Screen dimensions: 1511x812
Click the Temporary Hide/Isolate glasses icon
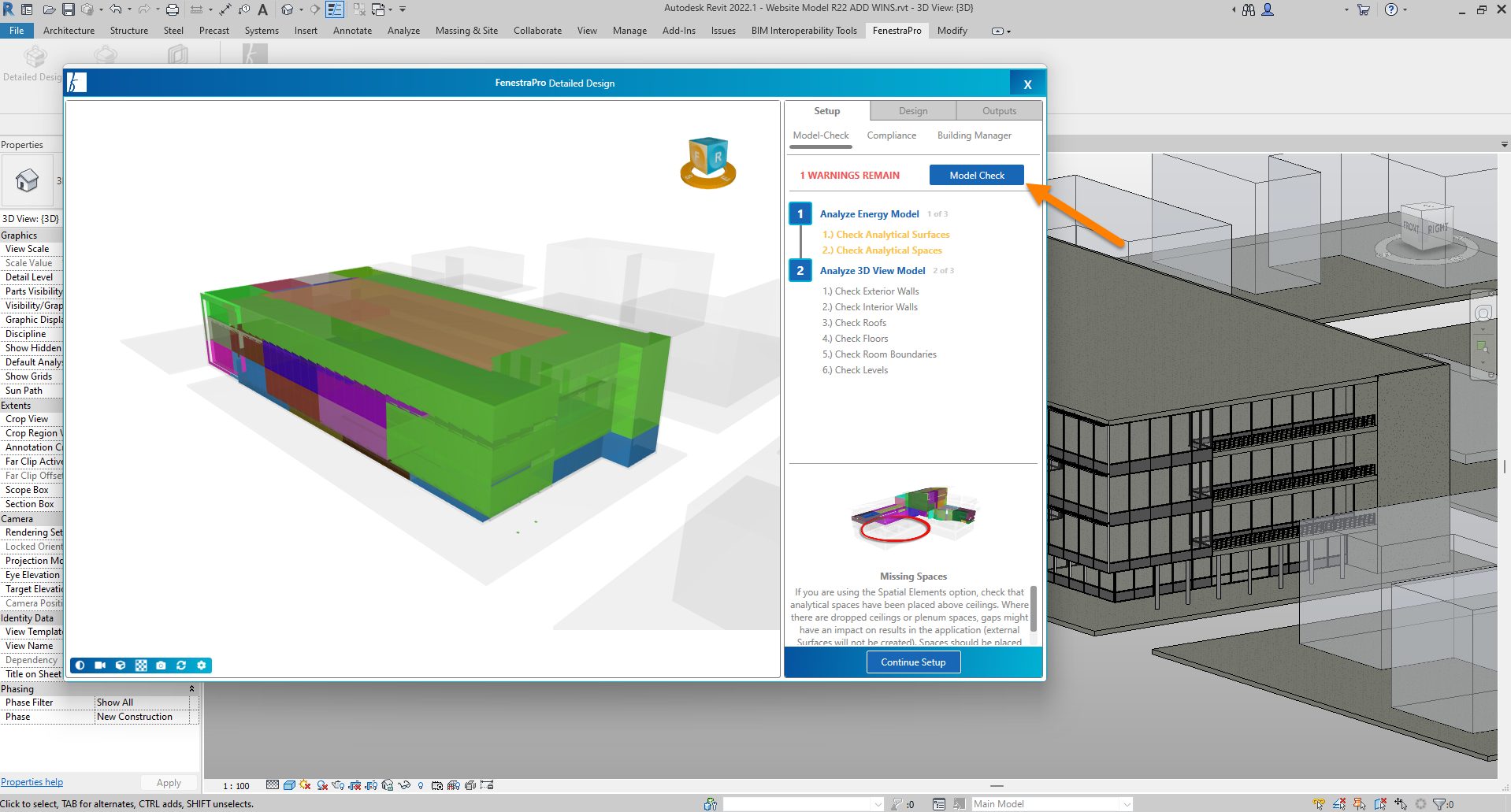[404, 785]
